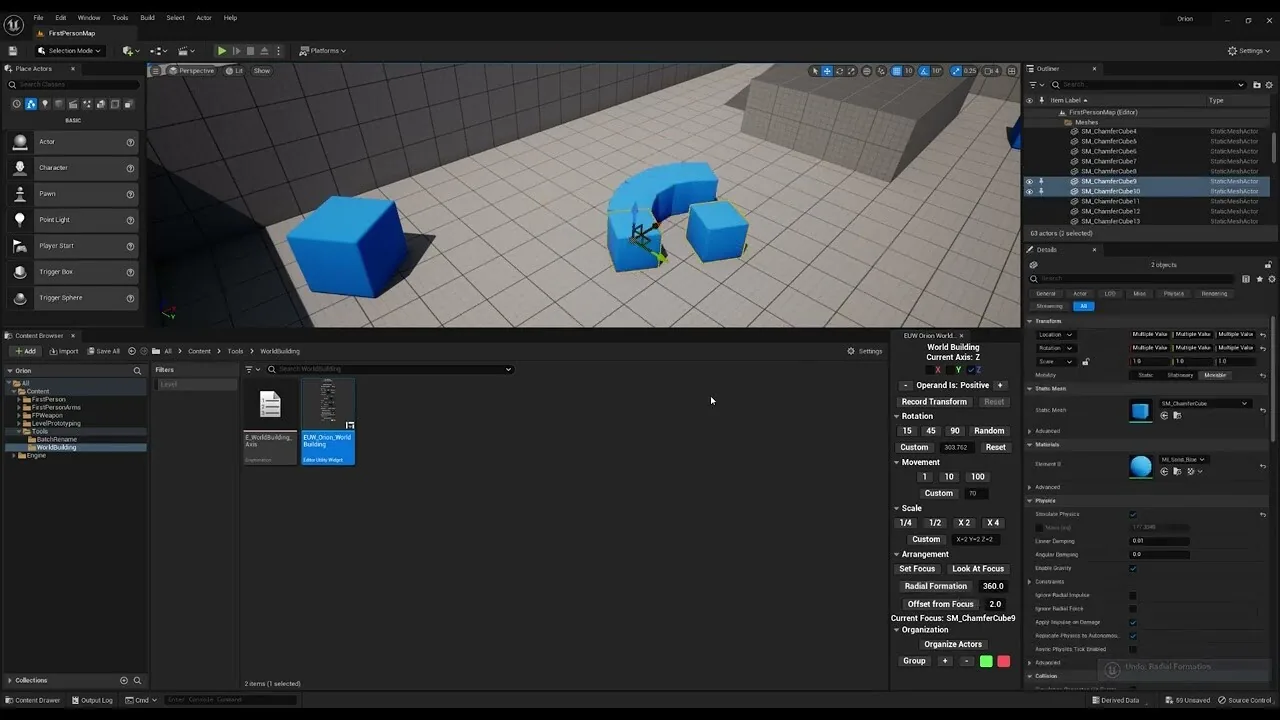Collapse the Rotation section in World Building
1280x720 pixels.
tap(897, 416)
